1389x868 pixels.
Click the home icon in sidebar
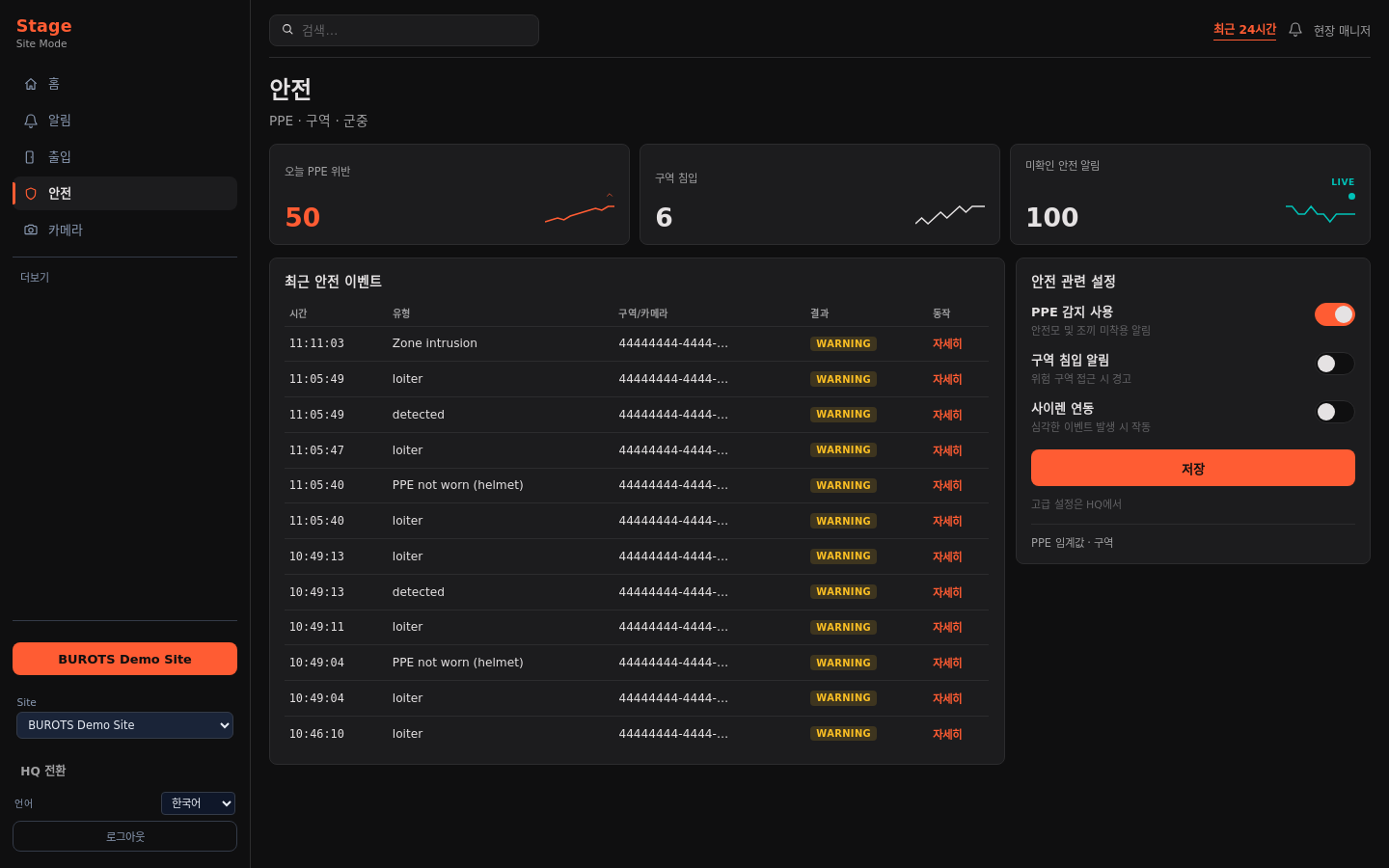31,84
